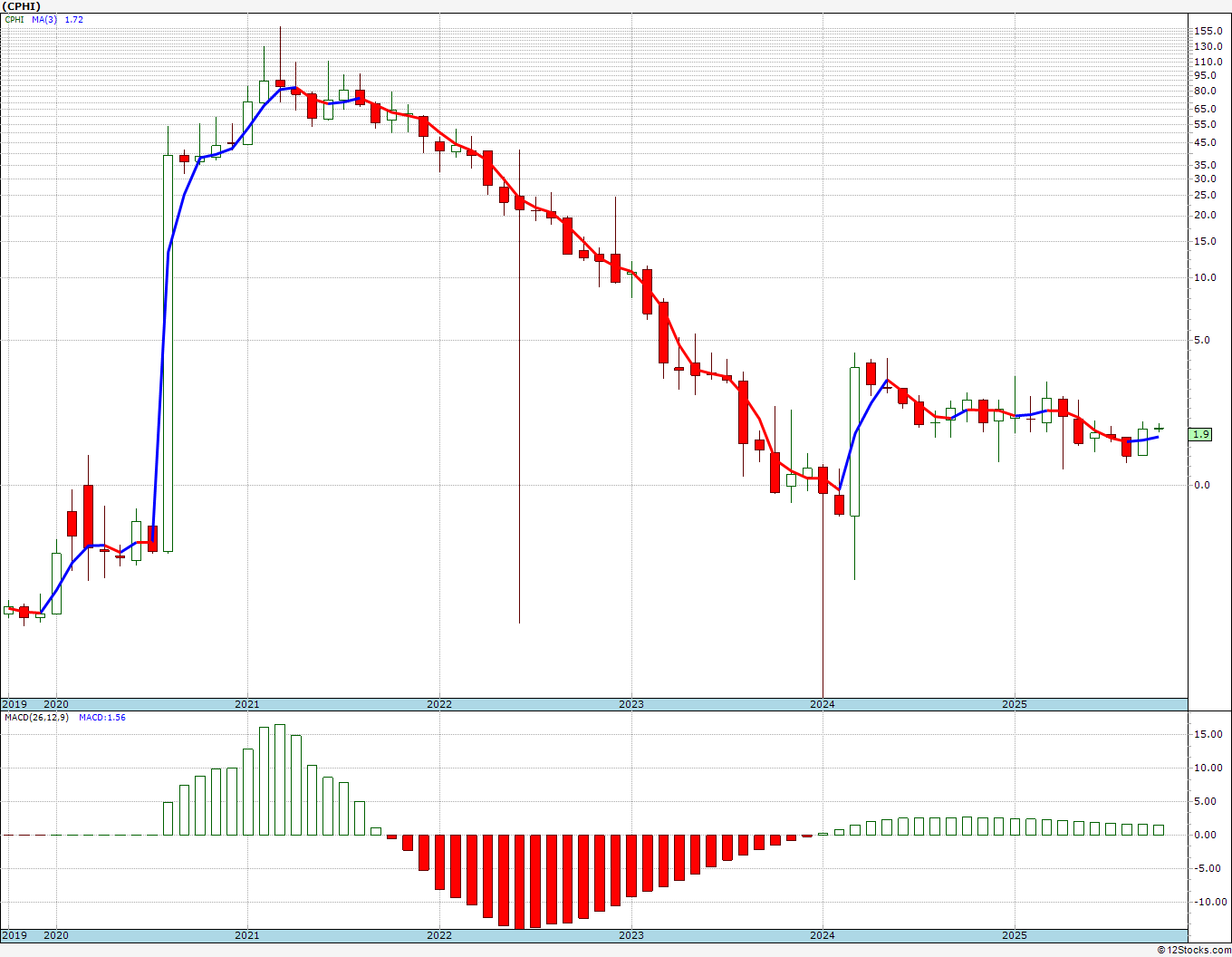1232x957 pixels.
Task: Click the green 1.9 current price tag
Action: point(1201,434)
